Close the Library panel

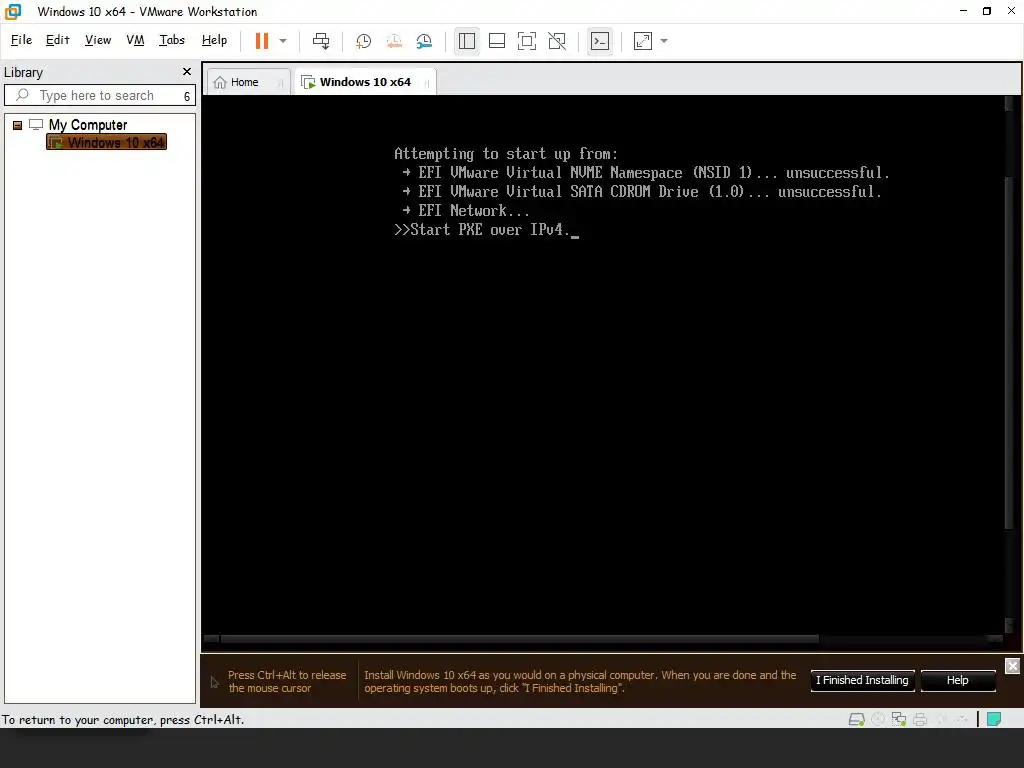(187, 72)
